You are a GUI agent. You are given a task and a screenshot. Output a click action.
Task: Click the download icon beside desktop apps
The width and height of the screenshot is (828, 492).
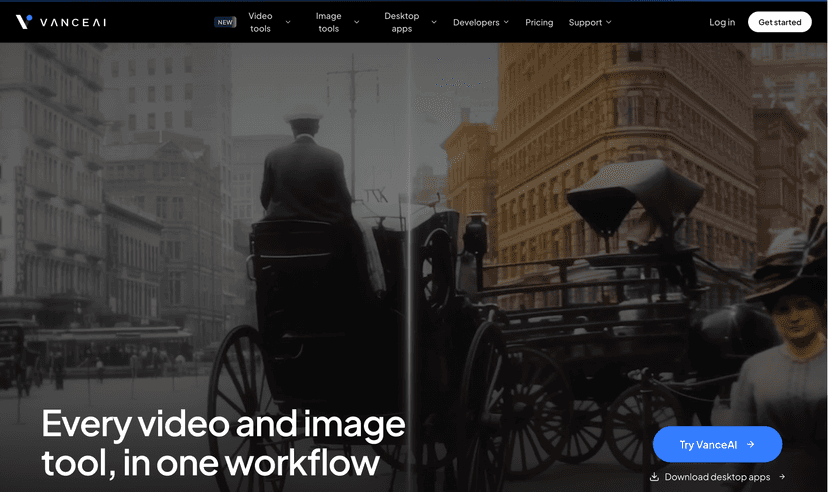(x=654, y=477)
